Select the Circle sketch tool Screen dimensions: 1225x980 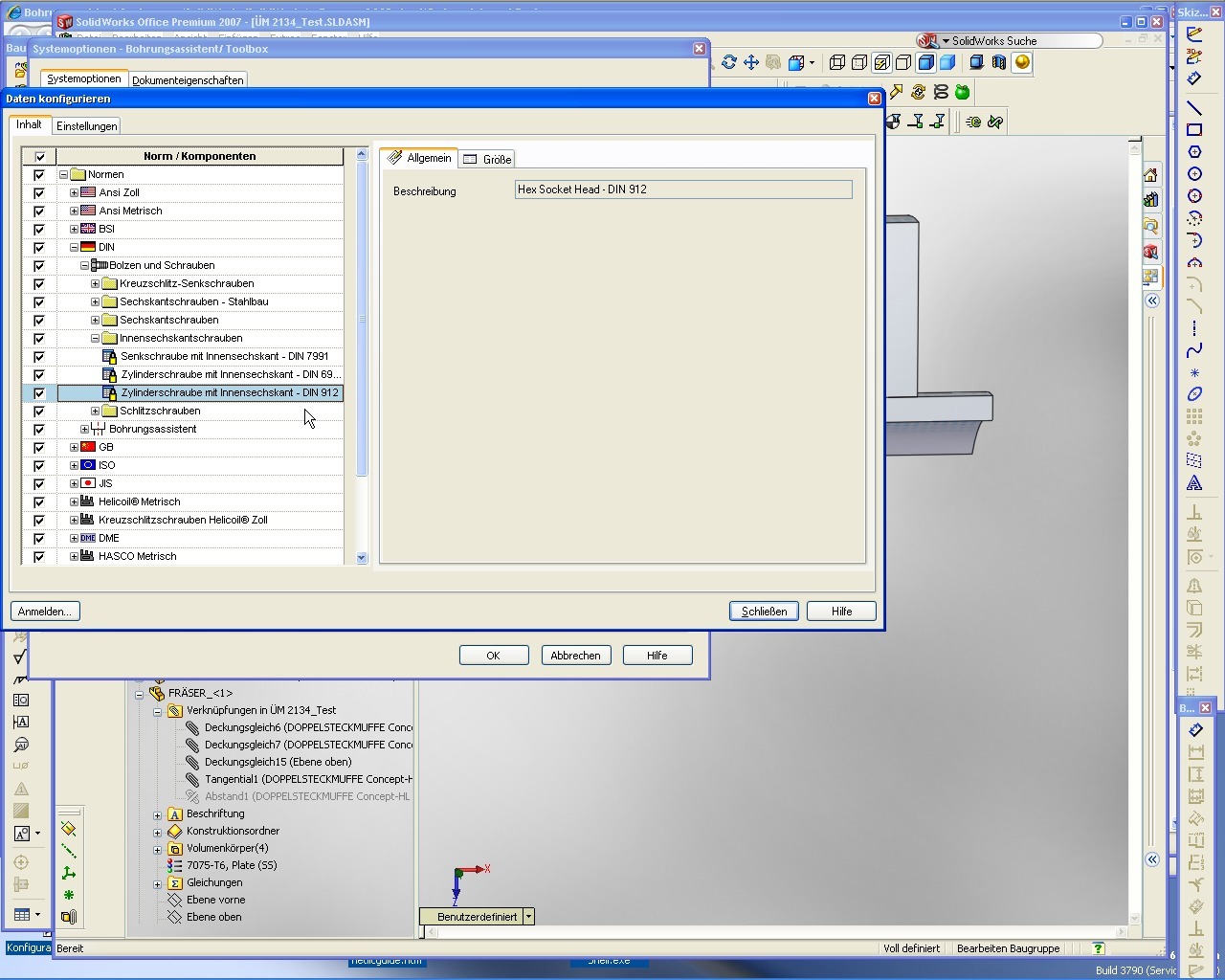click(1194, 173)
